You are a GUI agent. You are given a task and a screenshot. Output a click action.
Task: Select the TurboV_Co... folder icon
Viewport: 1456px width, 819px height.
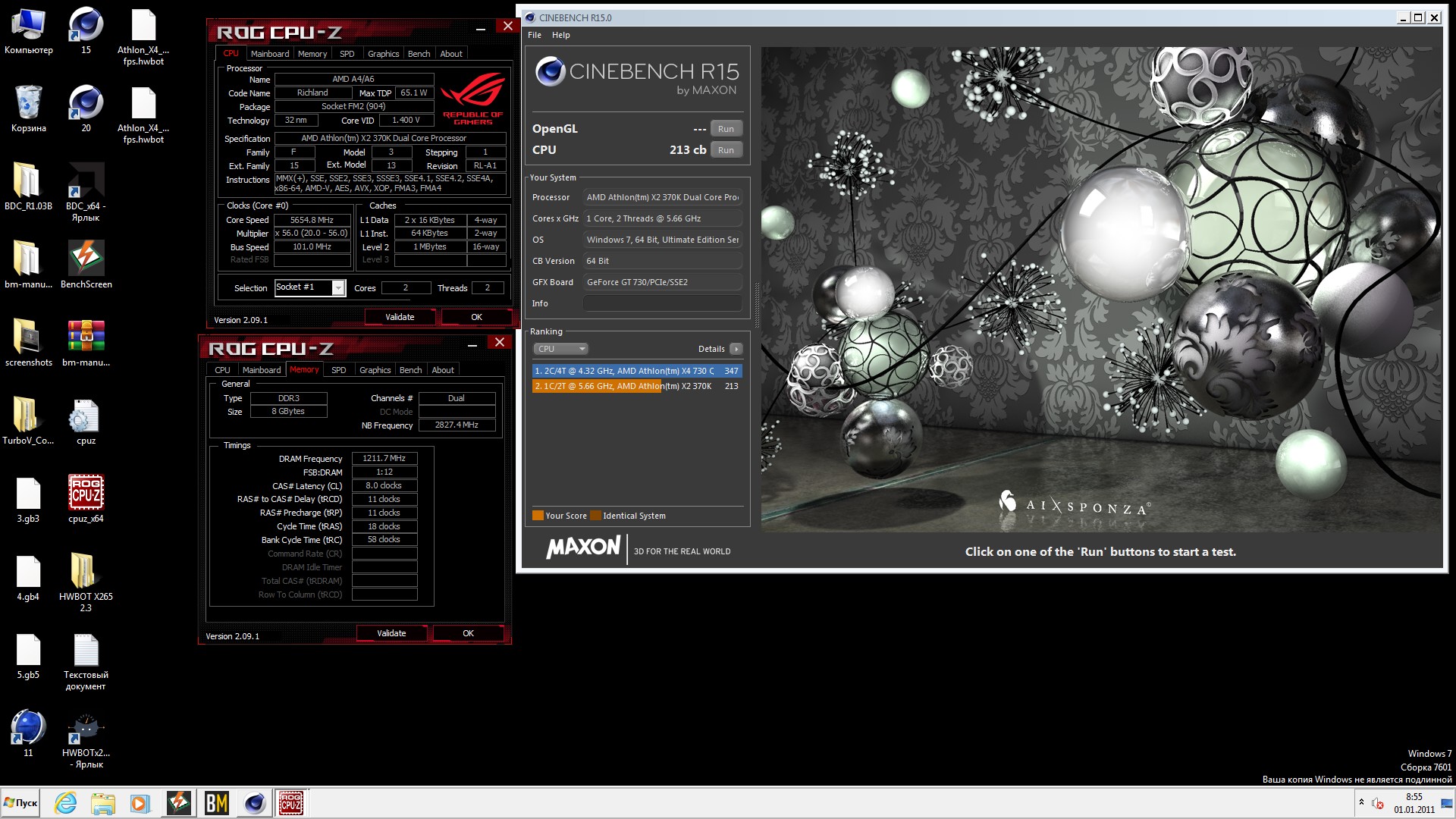pyautogui.click(x=29, y=421)
